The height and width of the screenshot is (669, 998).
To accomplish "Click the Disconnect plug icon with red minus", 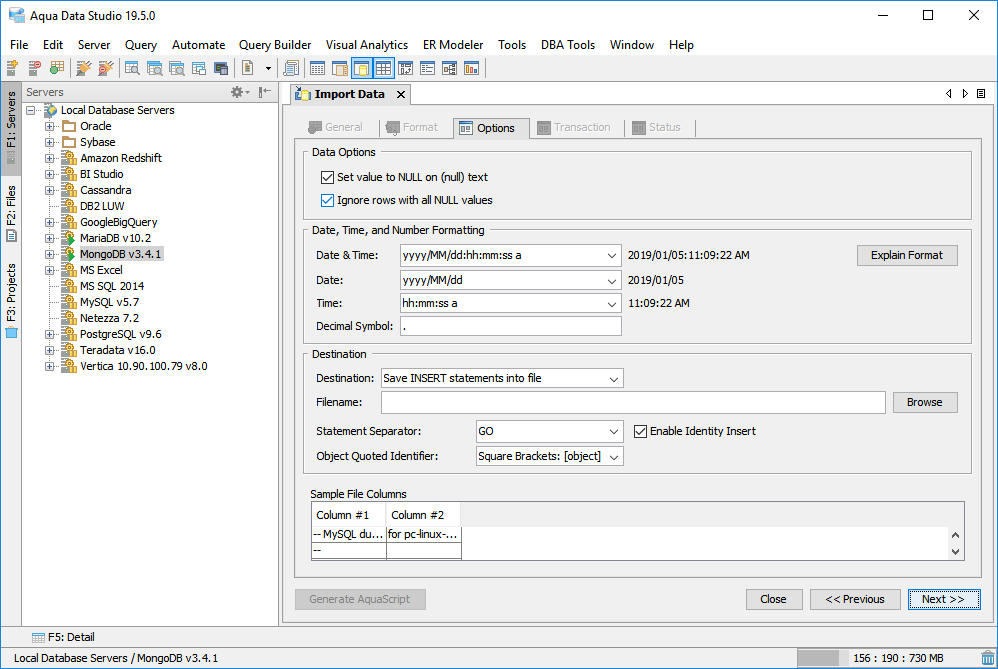I will point(106,68).
